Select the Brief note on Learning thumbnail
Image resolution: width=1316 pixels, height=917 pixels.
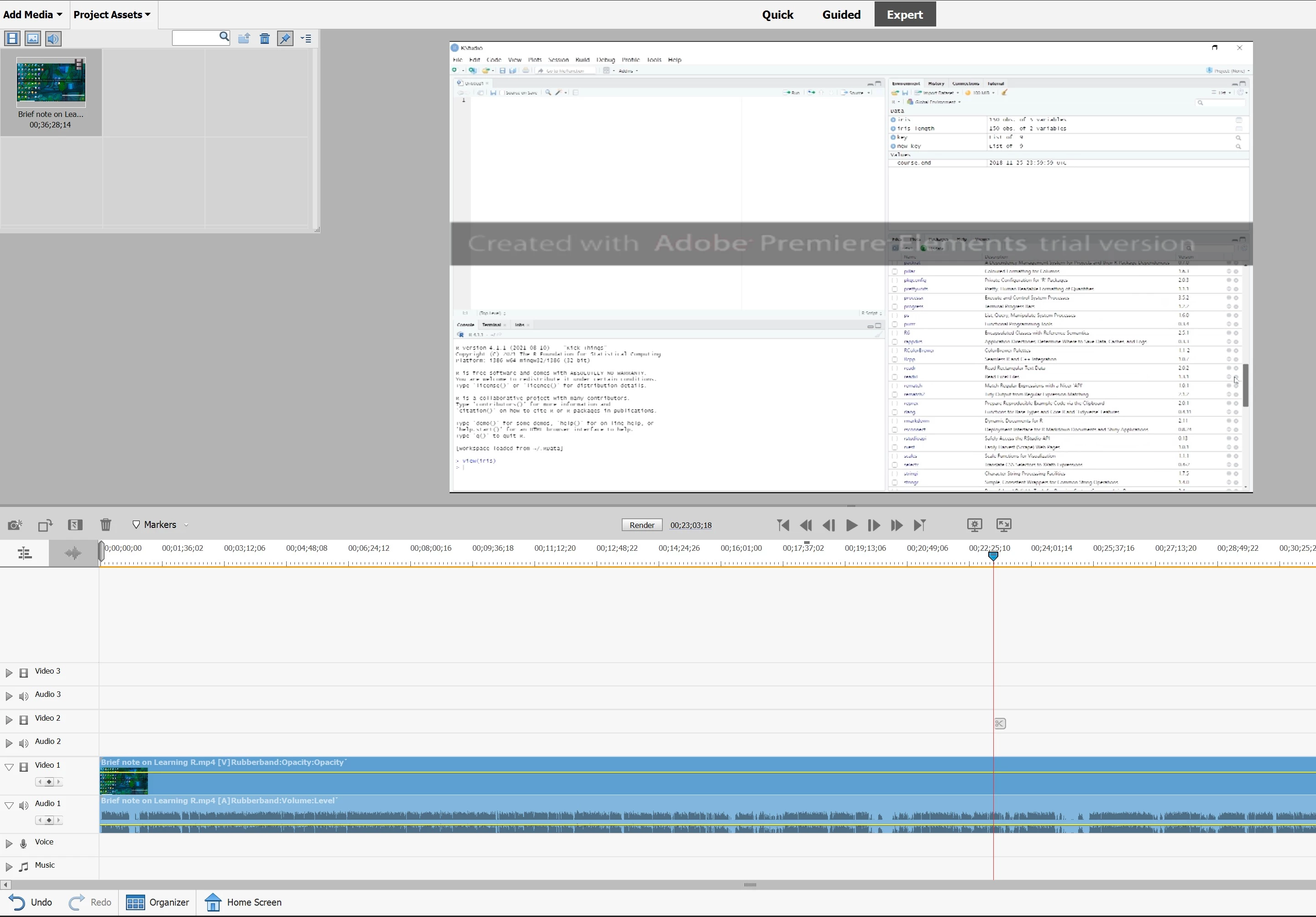[51, 83]
